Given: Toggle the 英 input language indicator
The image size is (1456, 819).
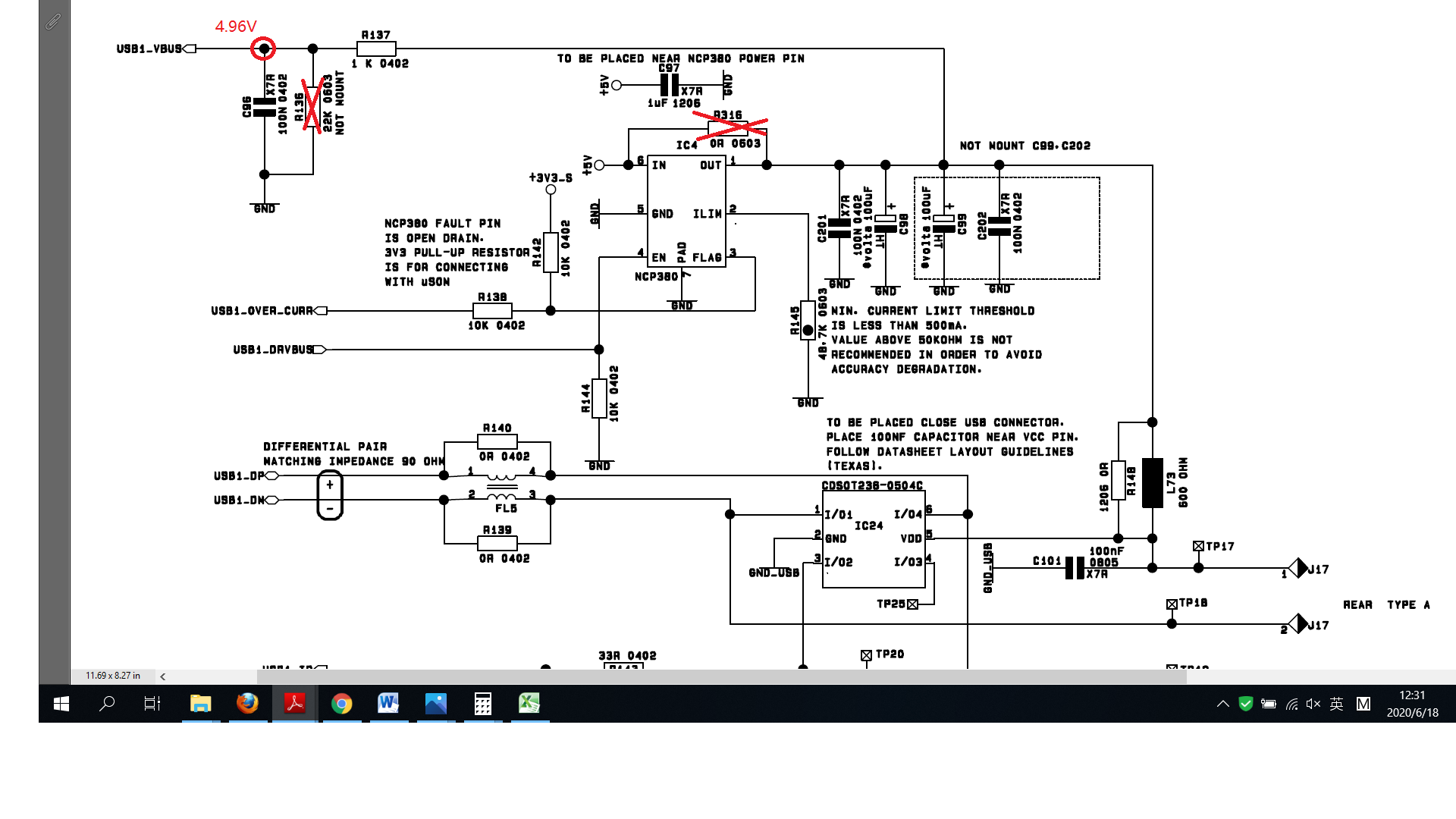Looking at the screenshot, I should (1337, 704).
